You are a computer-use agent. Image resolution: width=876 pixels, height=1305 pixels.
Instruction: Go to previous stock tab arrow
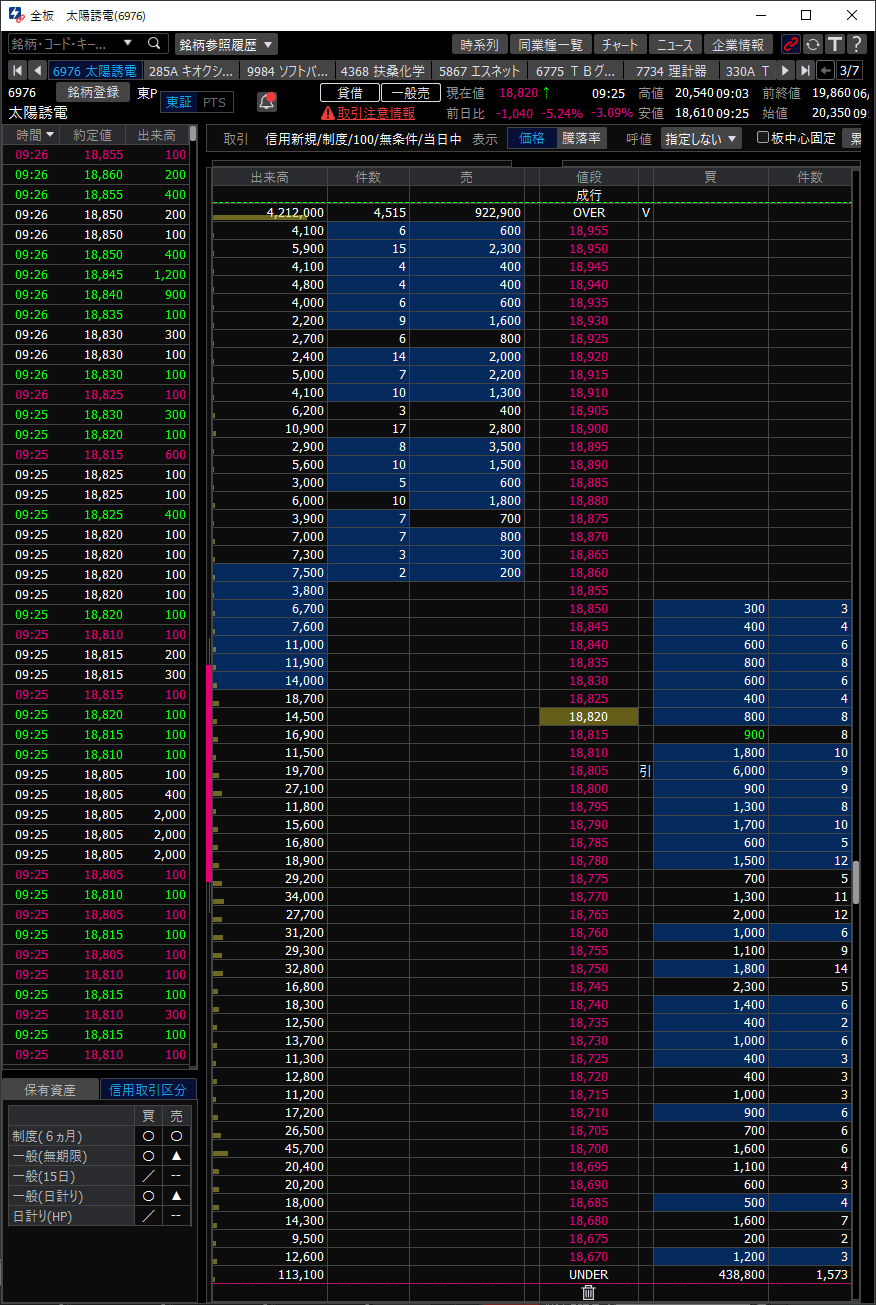37,70
